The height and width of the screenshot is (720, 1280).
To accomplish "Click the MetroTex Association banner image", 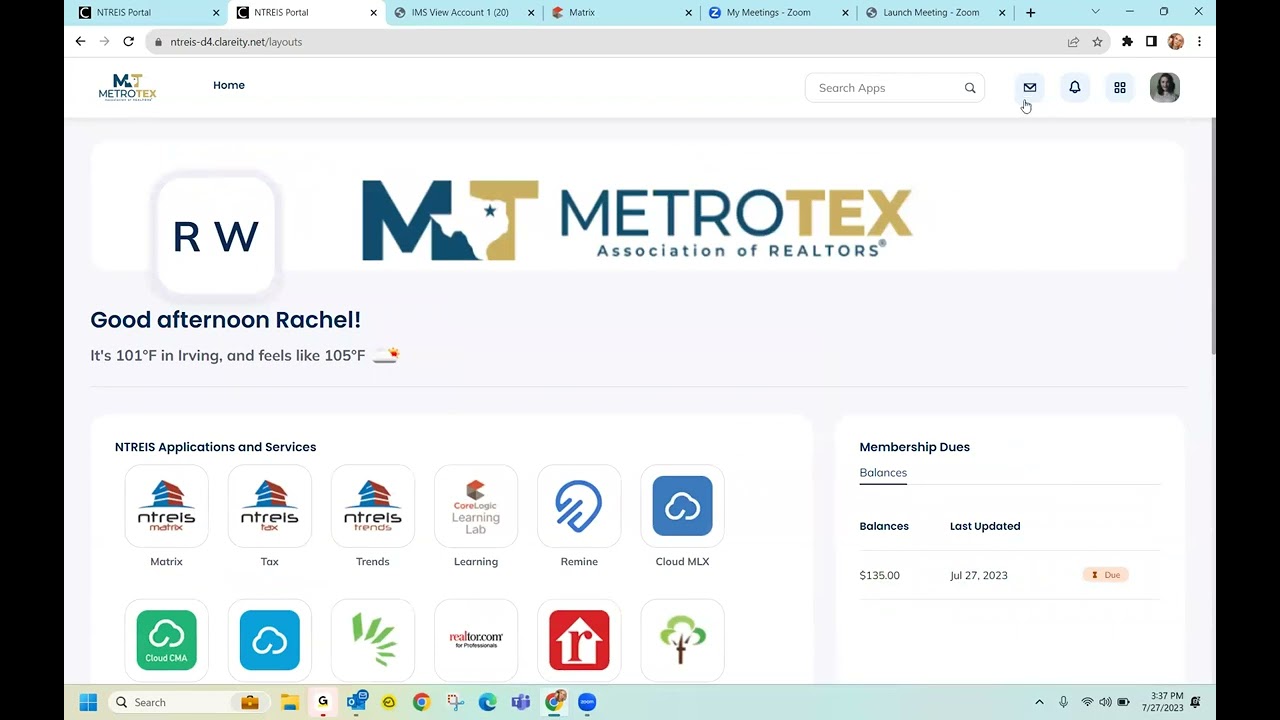I will (x=637, y=220).
